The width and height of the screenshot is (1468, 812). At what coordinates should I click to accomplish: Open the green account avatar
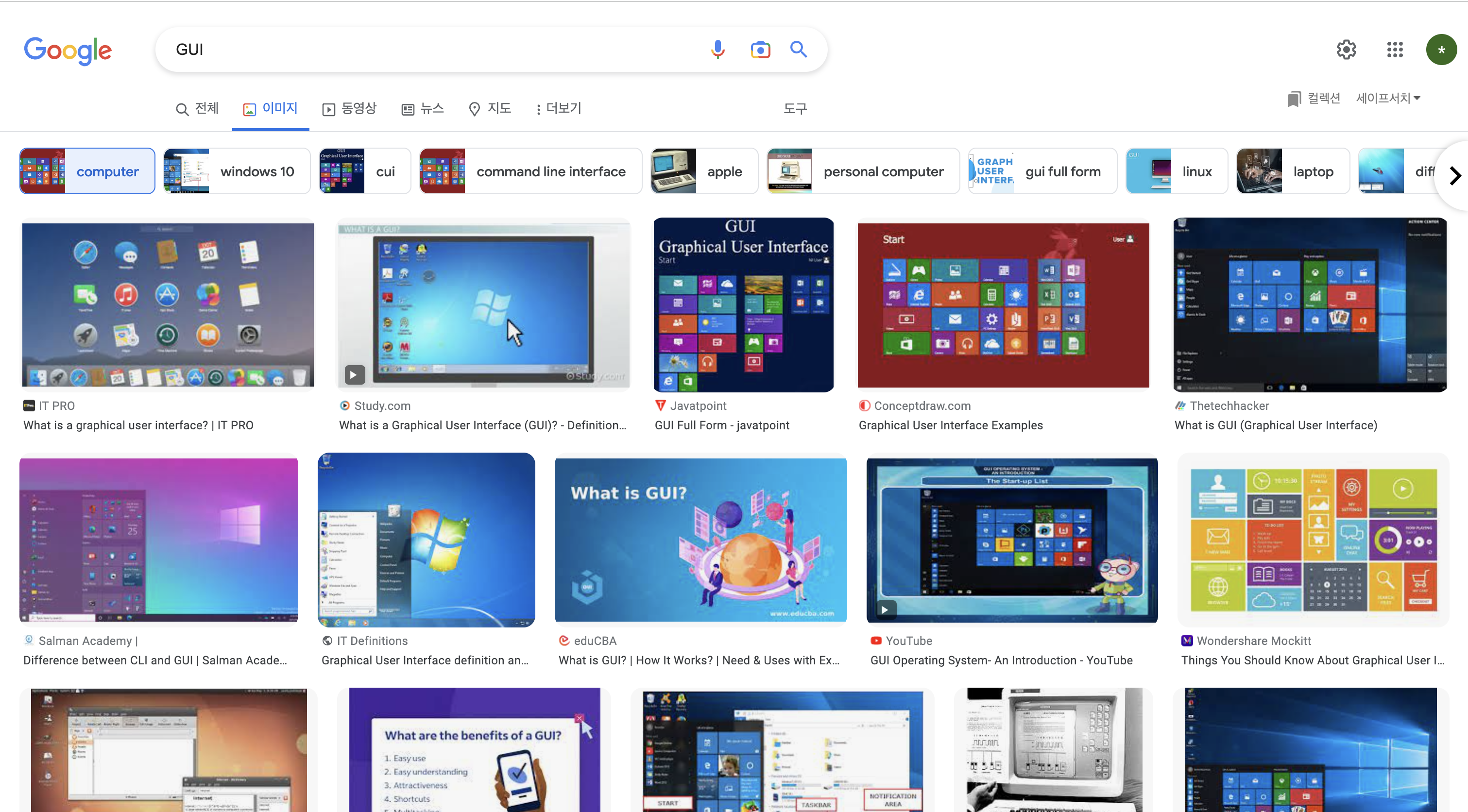click(x=1441, y=50)
